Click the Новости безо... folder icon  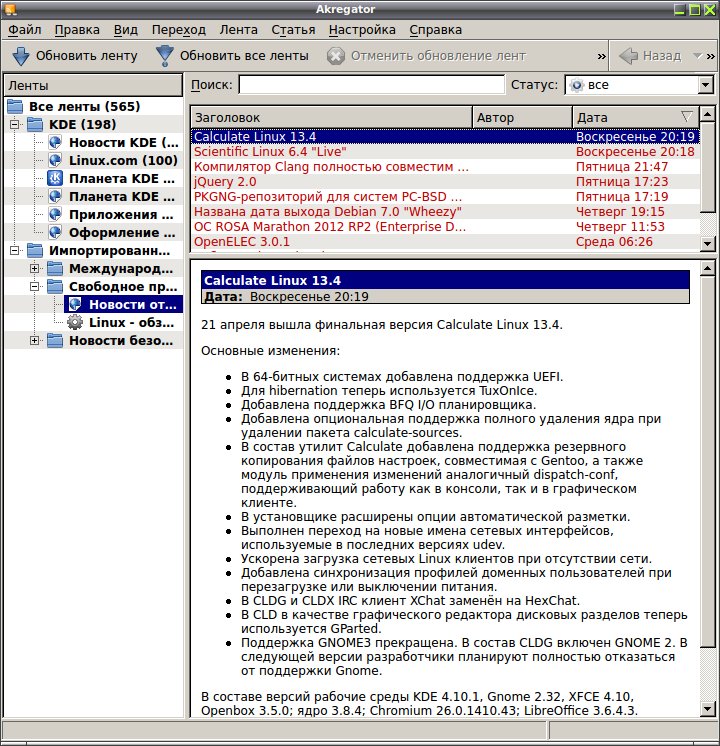(55, 341)
